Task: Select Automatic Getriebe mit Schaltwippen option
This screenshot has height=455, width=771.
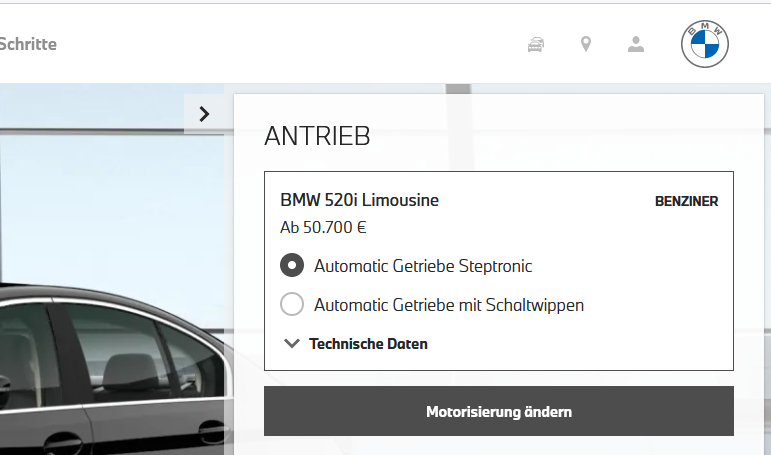Action: click(x=292, y=304)
